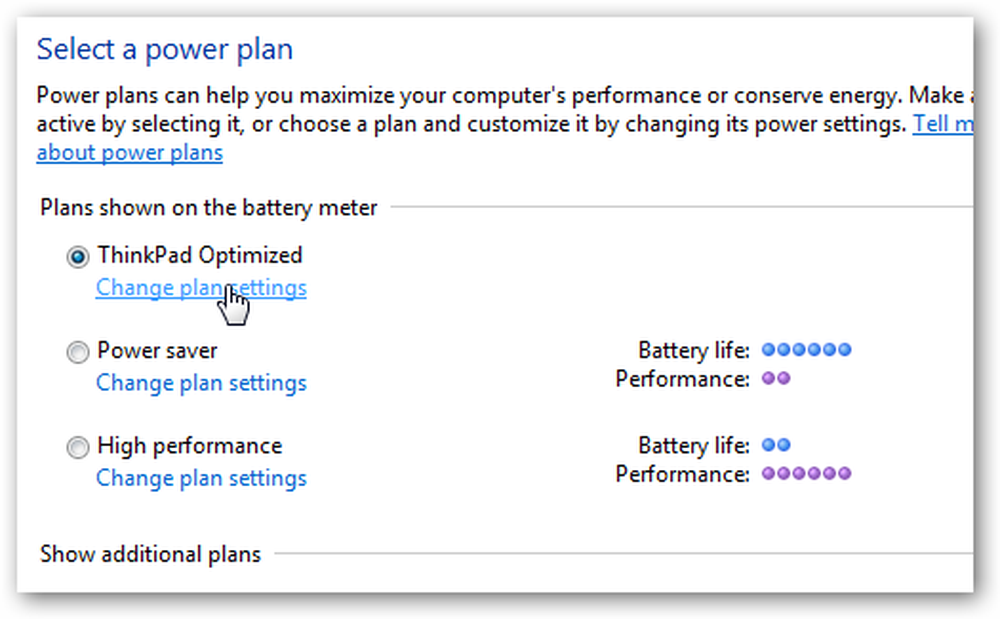1000x619 pixels.
Task: Click the 'Tell m' link text
Action: pos(943,123)
